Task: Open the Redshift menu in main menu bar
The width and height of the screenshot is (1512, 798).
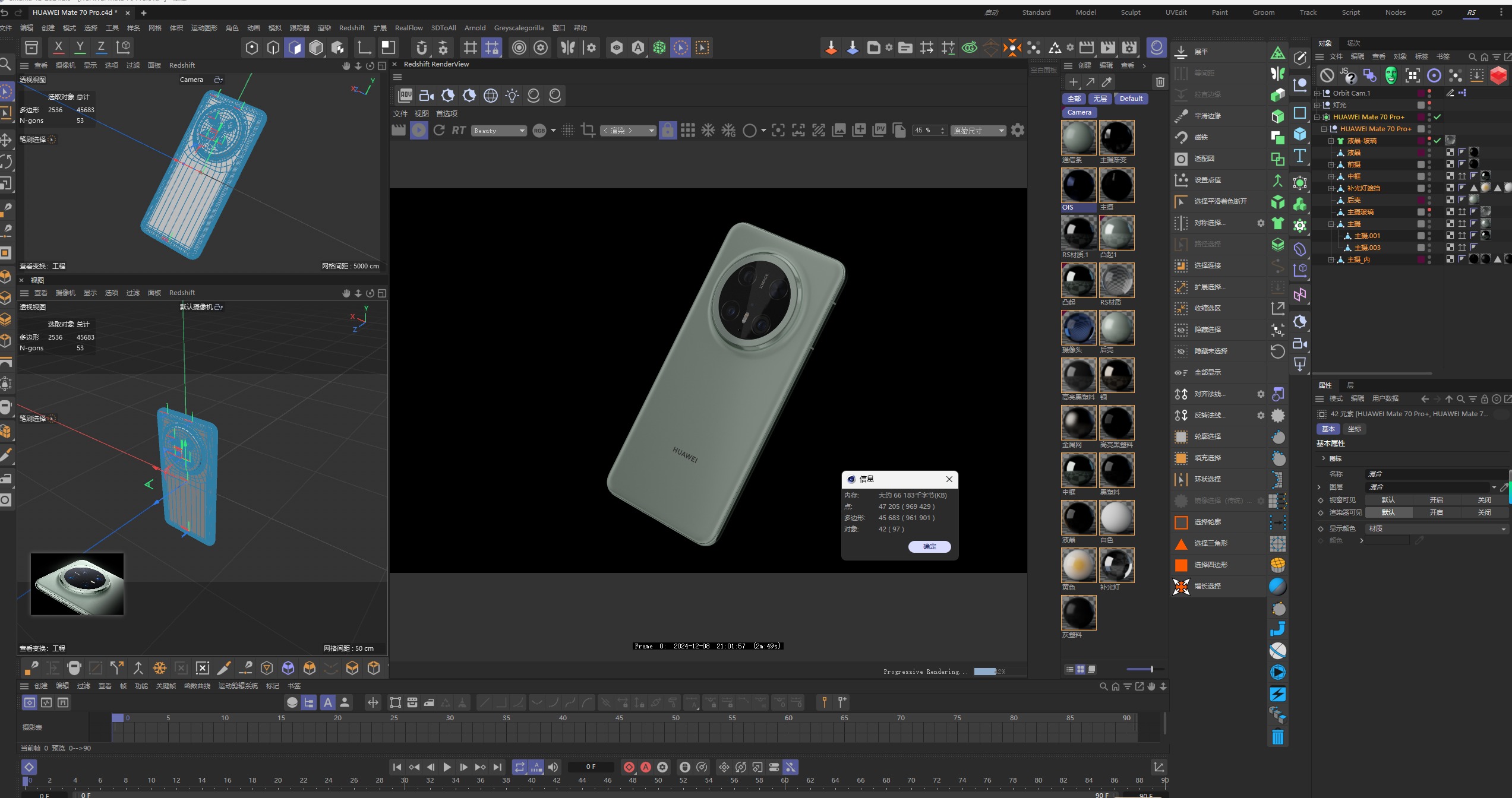Action: coord(352,28)
